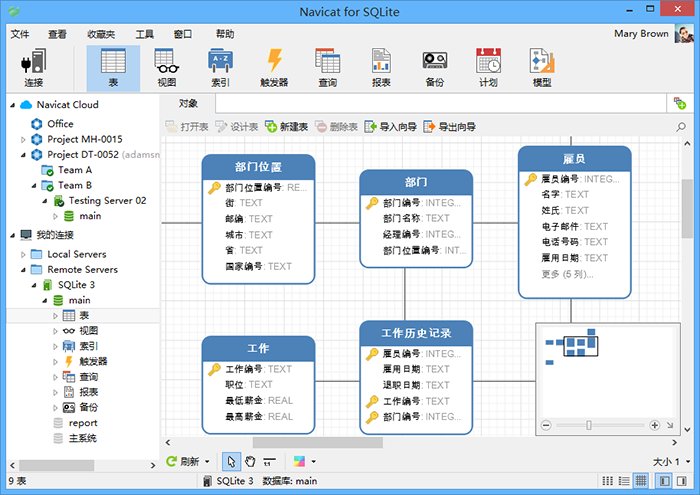Click the navigator zoom slider handle

[589, 425]
